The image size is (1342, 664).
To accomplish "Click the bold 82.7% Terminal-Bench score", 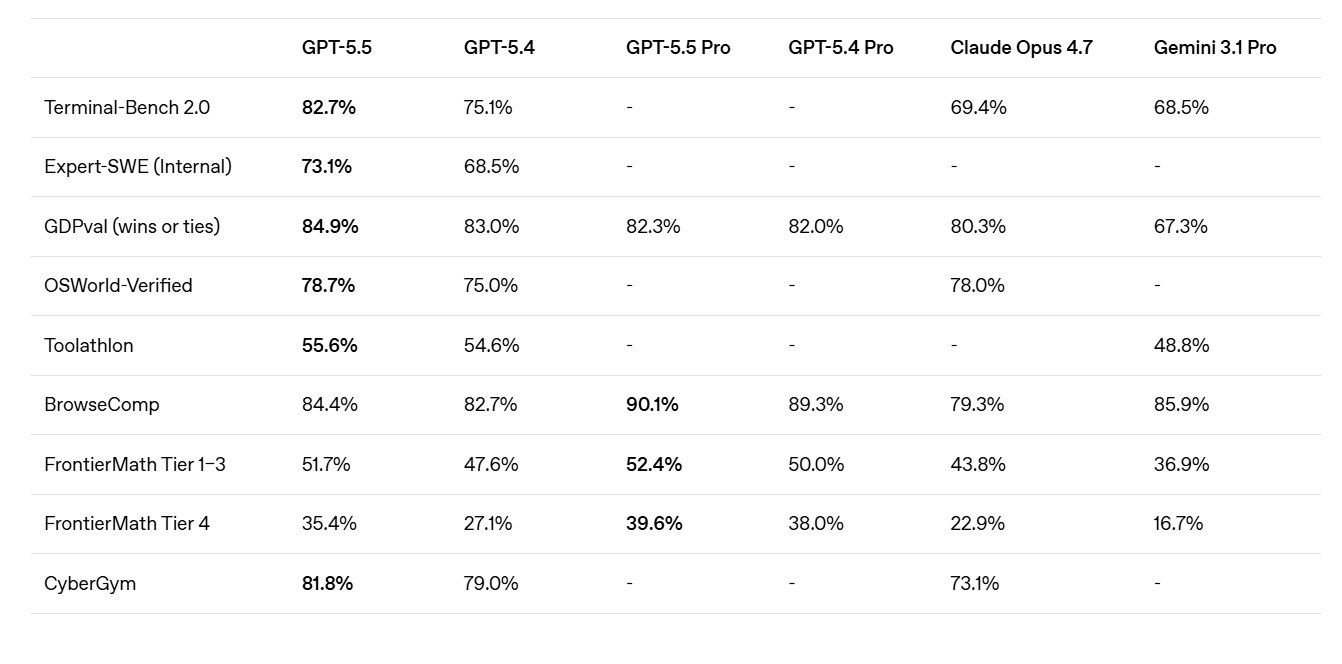I will [x=328, y=107].
